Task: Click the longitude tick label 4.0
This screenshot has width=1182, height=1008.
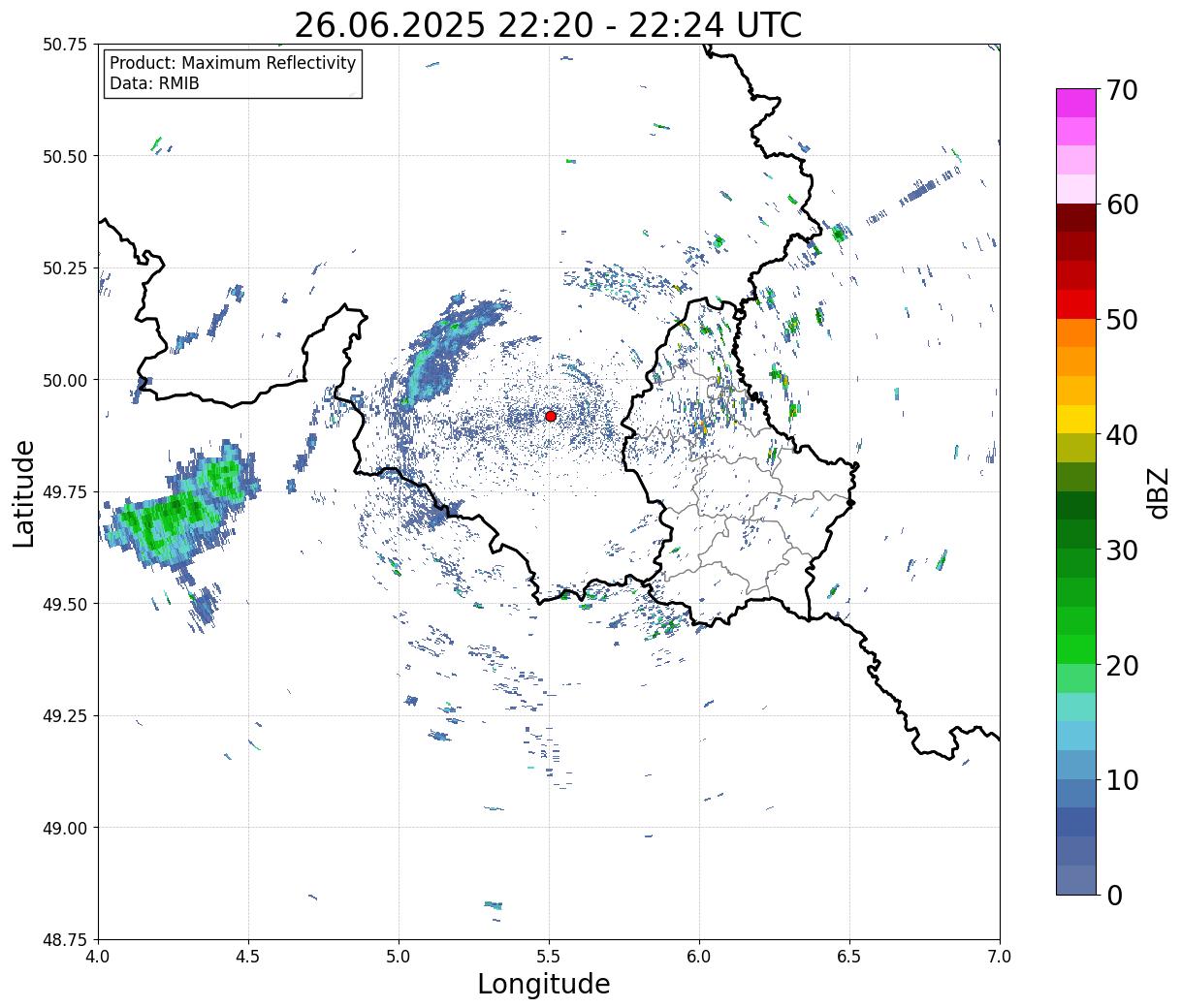Action: 98,957
